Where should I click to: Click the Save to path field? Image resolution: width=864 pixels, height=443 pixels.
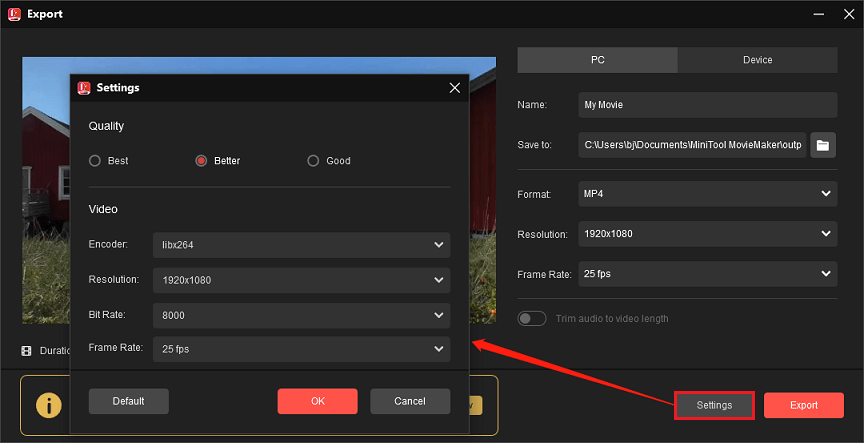pos(692,145)
